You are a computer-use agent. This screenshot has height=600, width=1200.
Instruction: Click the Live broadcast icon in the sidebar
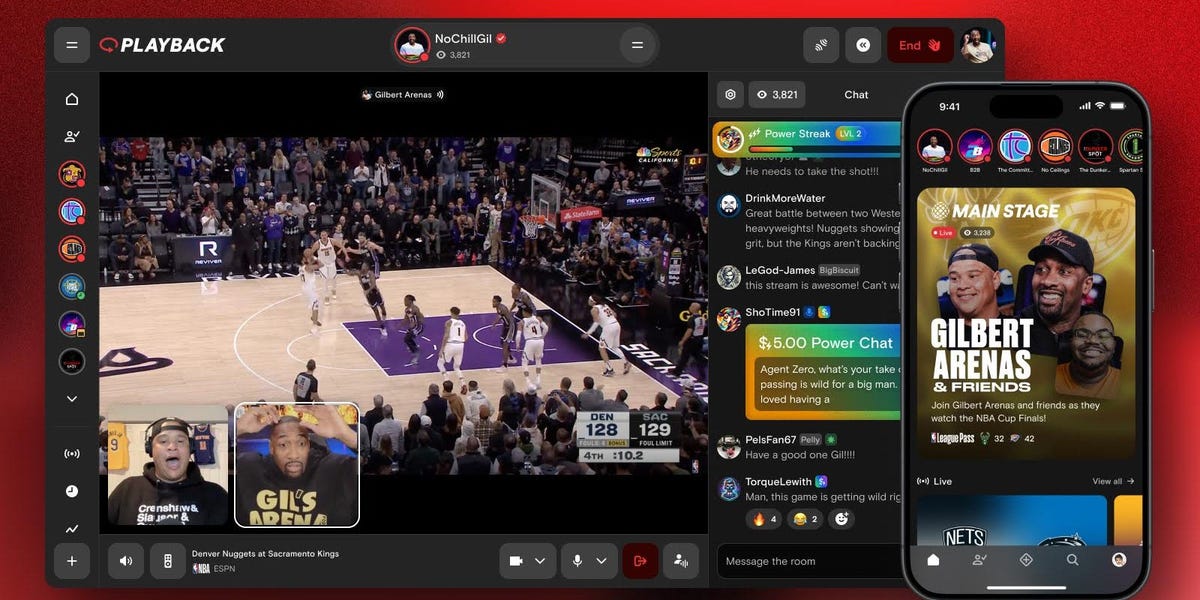(x=72, y=453)
